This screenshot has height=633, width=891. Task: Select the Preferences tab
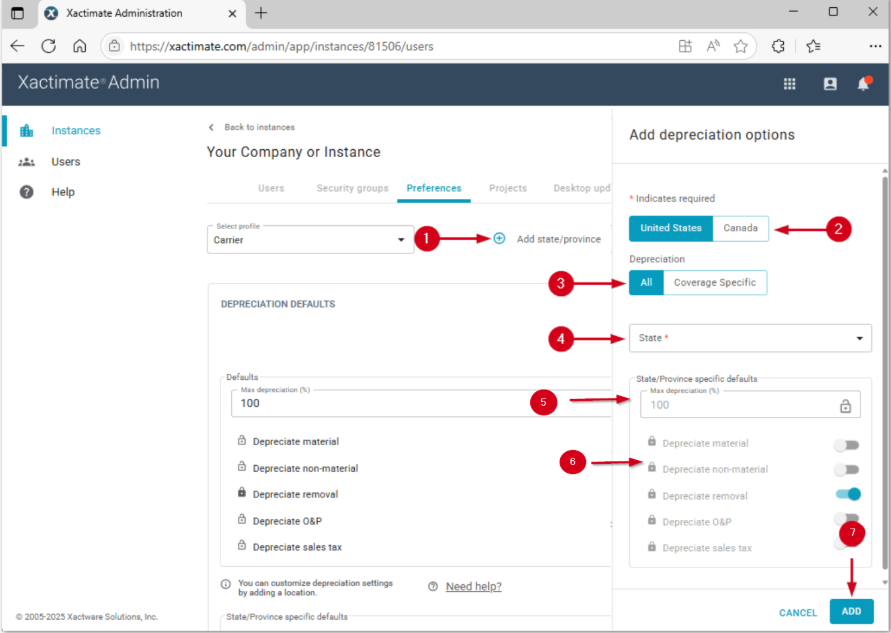click(x=434, y=188)
